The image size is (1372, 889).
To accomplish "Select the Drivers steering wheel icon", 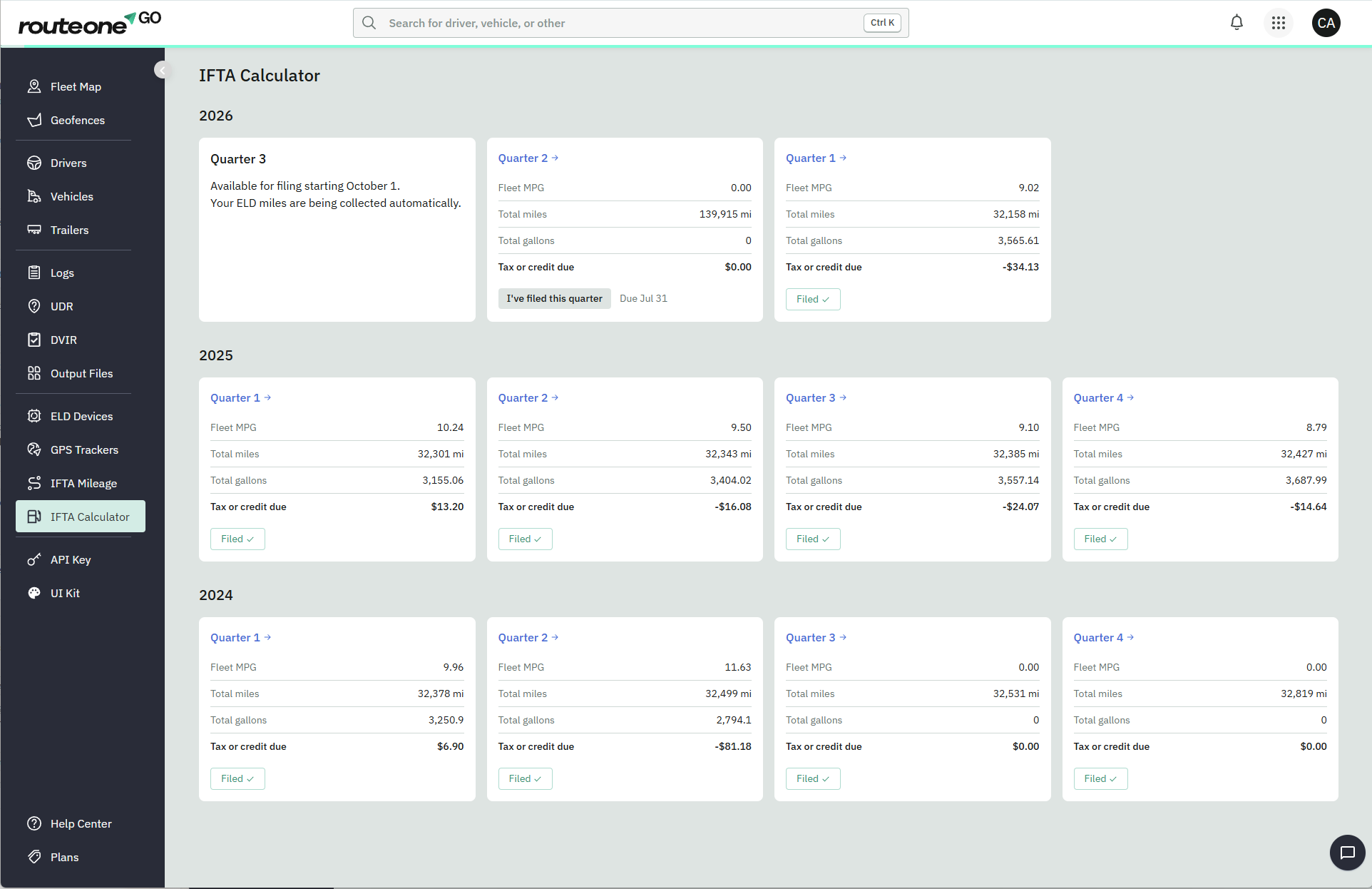I will 34,163.
